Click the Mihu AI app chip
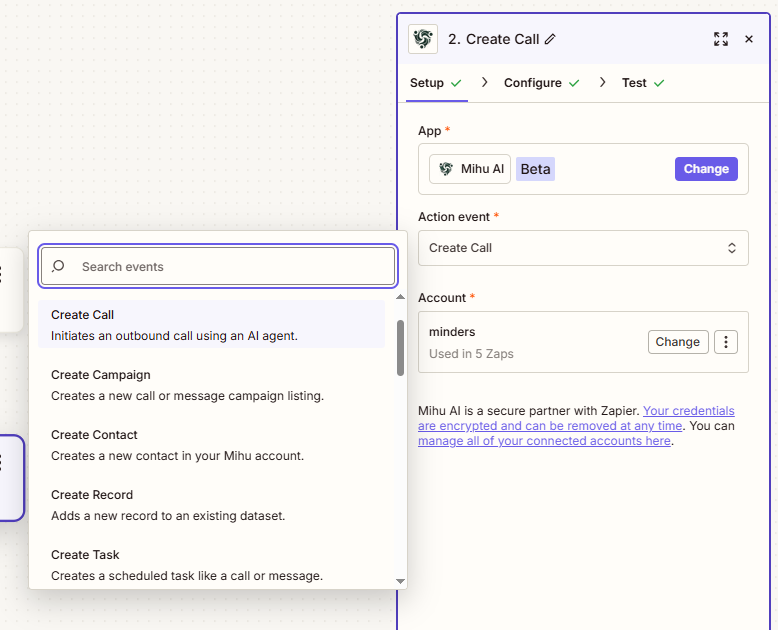The image size is (778, 630). (x=470, y=169)
